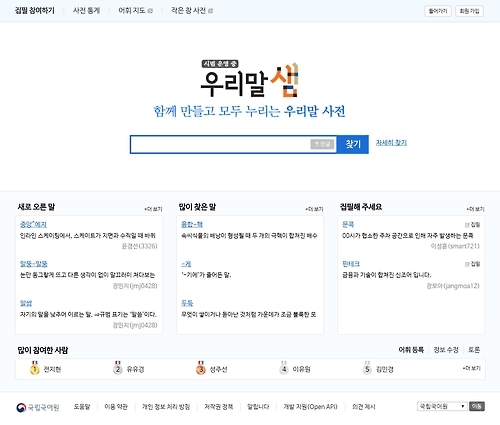
Task: Open the 문콕 entry link
Action: click(x=348, y=224)
